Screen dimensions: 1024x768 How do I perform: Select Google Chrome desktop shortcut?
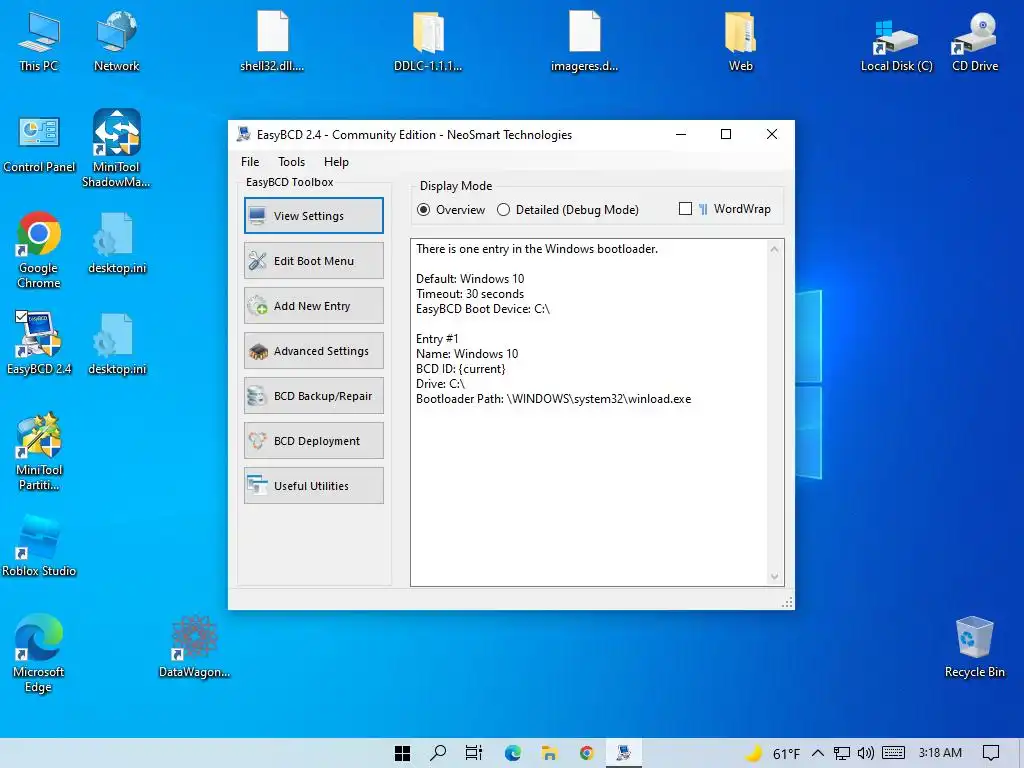(39, 249)
